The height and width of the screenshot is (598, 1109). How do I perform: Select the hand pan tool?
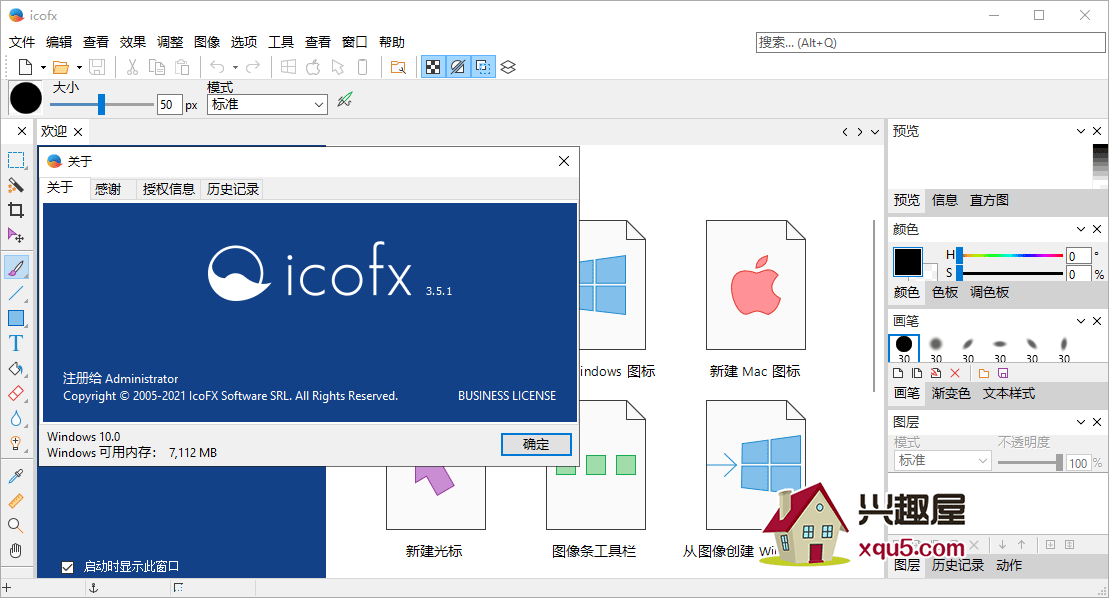16,550
